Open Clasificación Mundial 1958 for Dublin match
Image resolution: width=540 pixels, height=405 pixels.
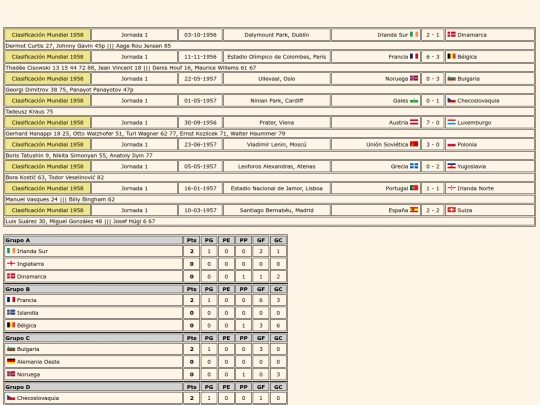point(48,35)
